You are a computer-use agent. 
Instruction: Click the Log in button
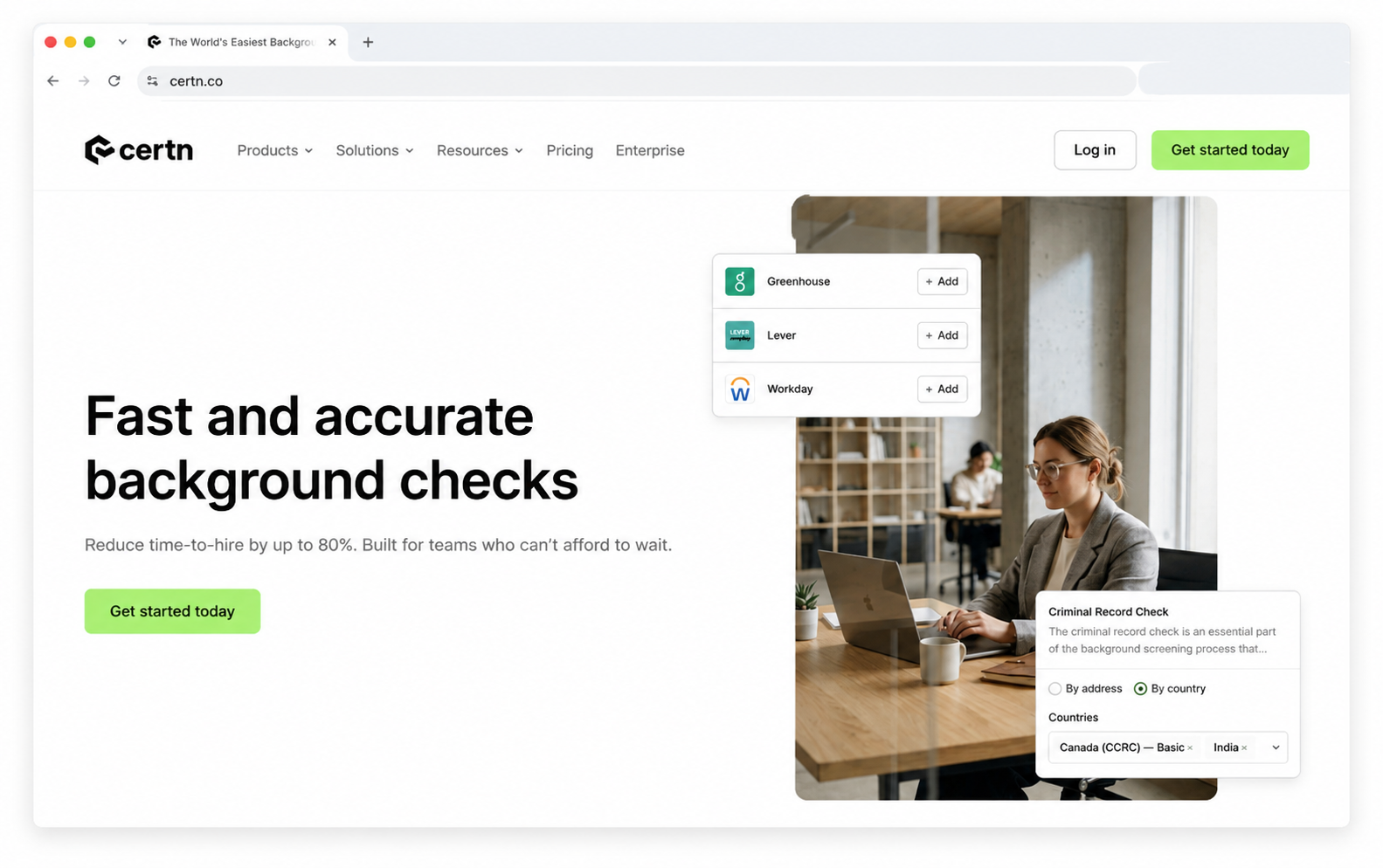coord(1095,150)
